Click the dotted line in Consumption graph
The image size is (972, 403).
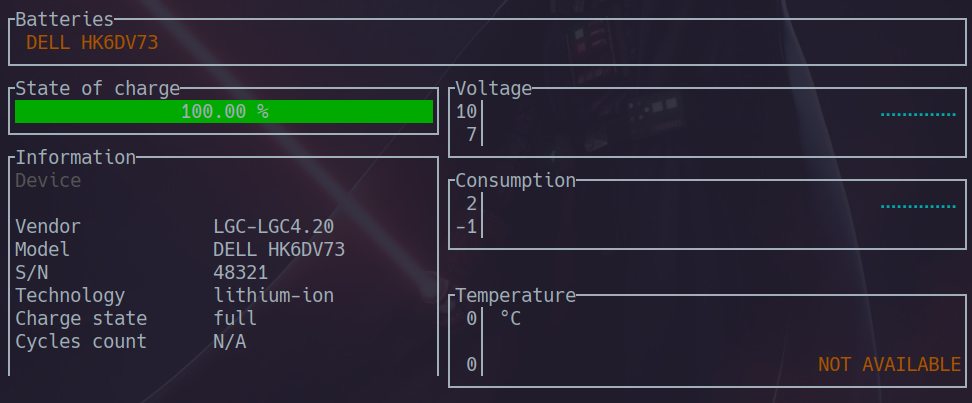point(918,207)
